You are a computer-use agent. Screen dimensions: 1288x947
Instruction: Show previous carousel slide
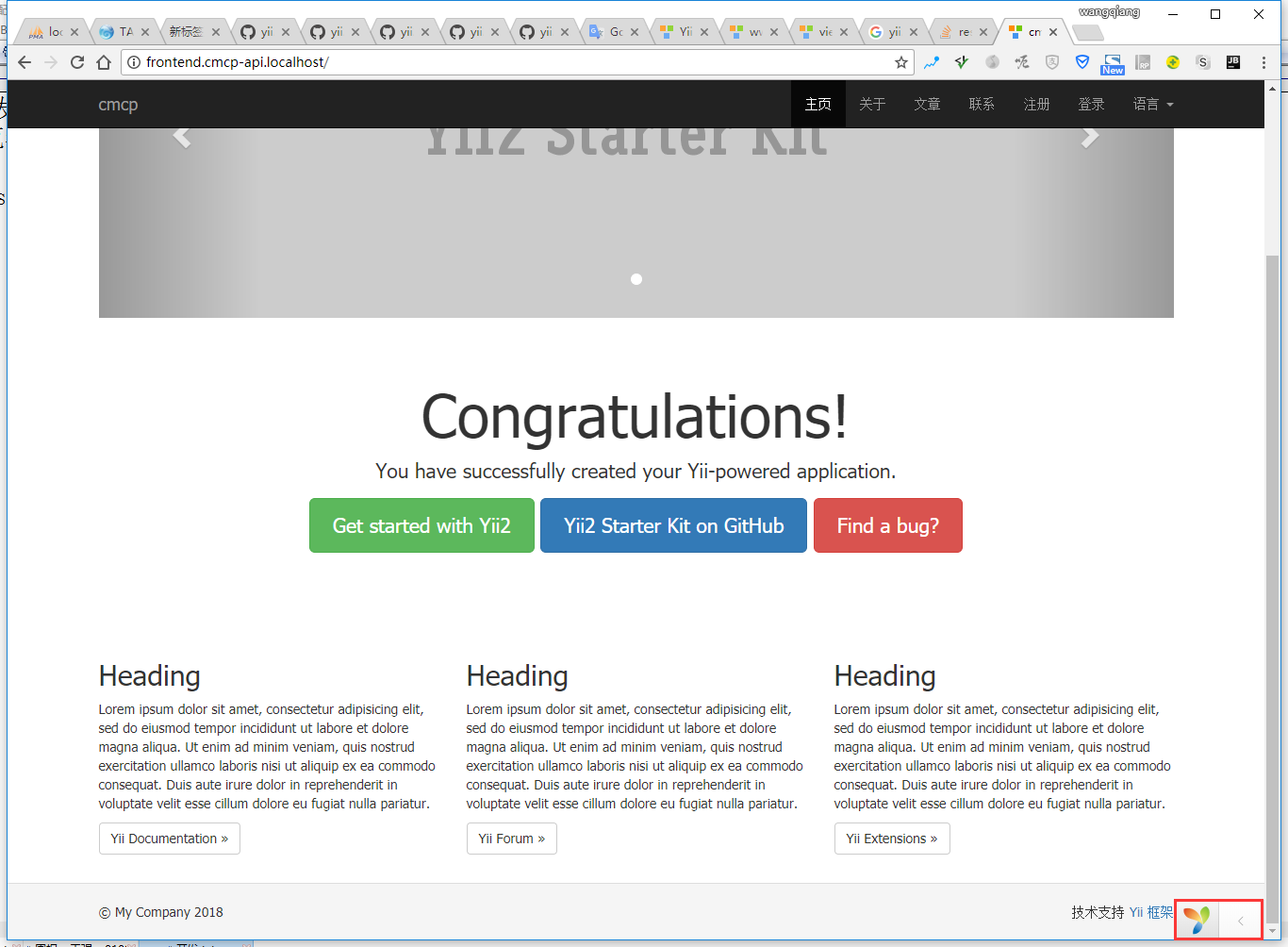tap(182, 137)
